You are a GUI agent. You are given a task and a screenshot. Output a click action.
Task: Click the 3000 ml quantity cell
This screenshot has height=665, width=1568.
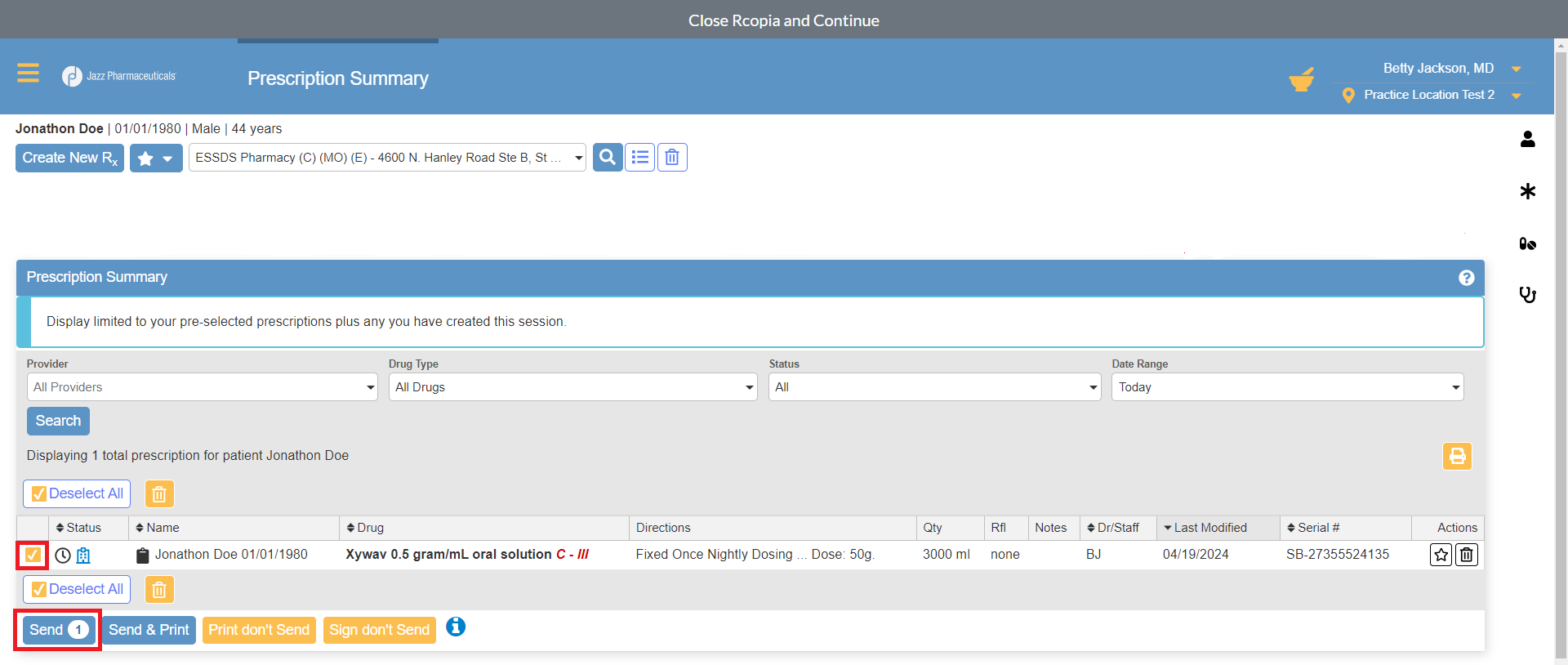[x=947, y=555]
